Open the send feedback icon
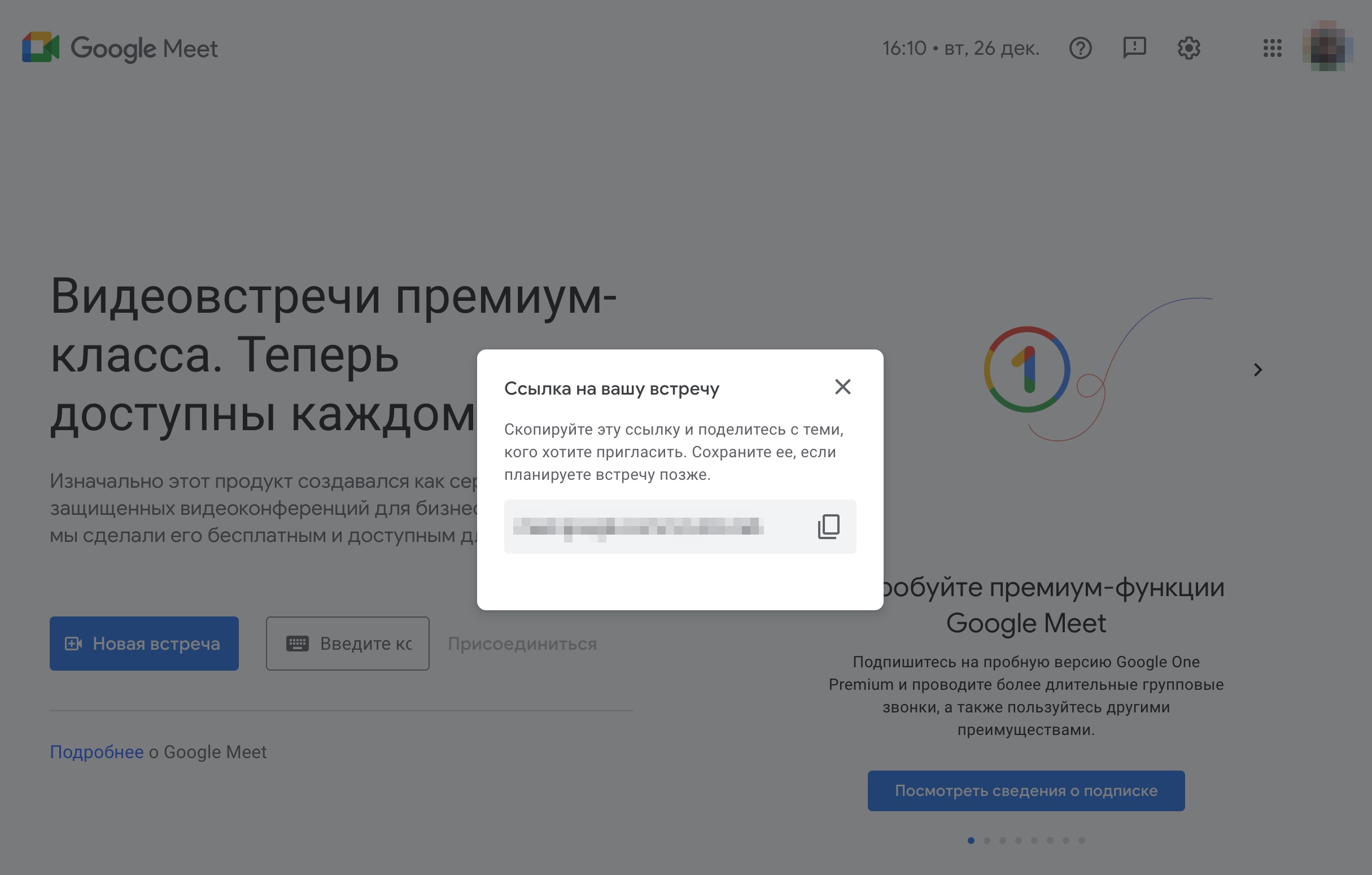This screenshot has width=1372, height=875. point(1134,49)
